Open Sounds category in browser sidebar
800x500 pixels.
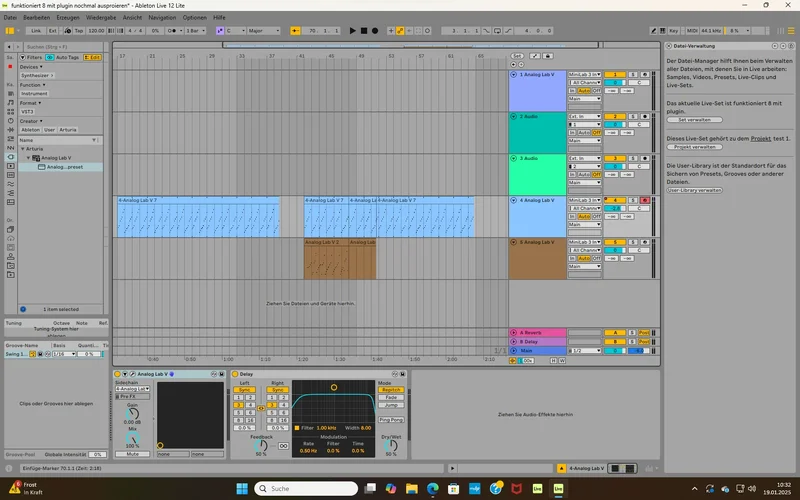(x=11, y=103)
